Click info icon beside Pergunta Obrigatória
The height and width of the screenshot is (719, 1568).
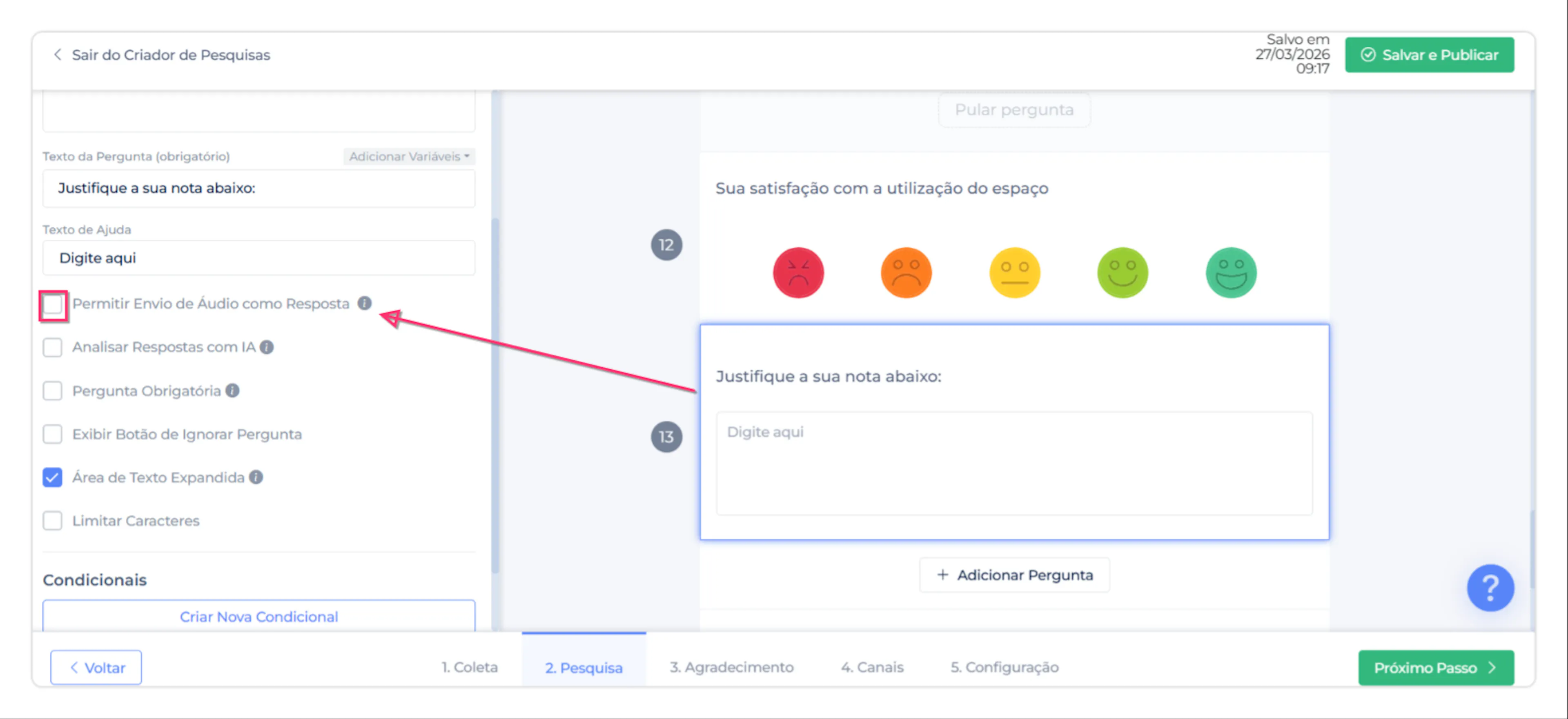(x=232, y=391)
